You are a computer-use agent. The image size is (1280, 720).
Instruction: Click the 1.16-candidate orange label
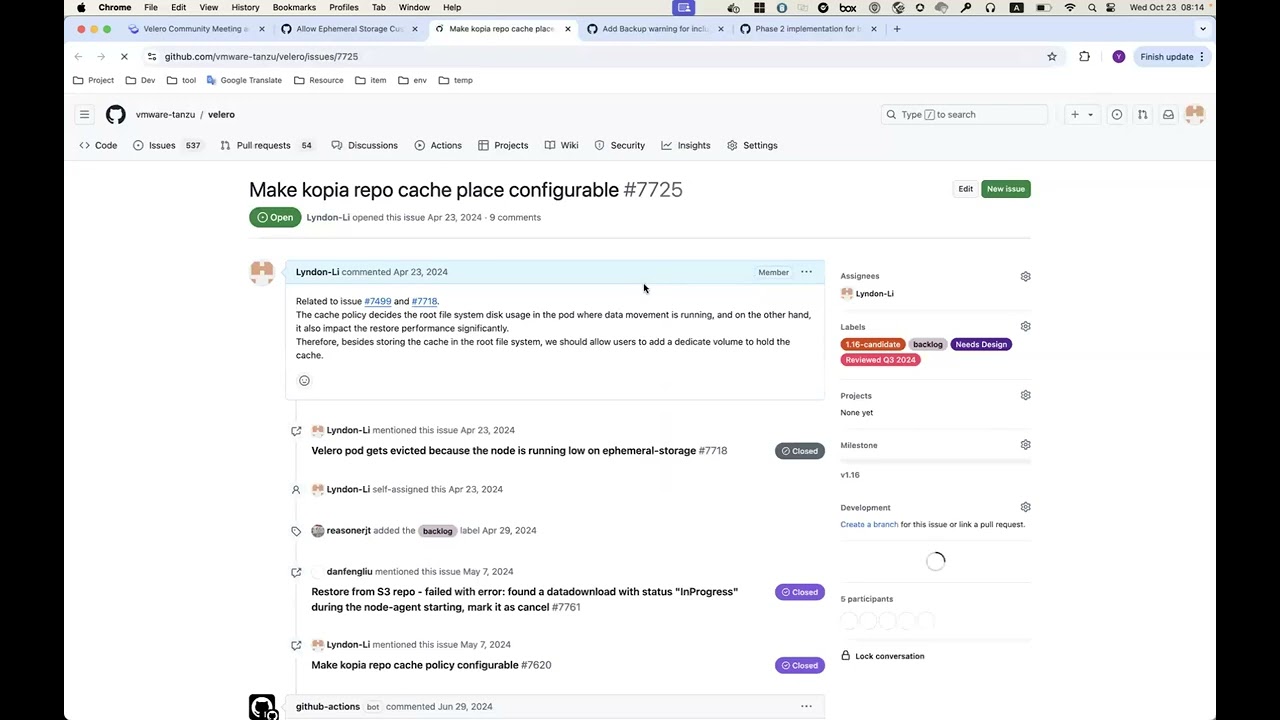pyautogui.click(x=873, y=345)
